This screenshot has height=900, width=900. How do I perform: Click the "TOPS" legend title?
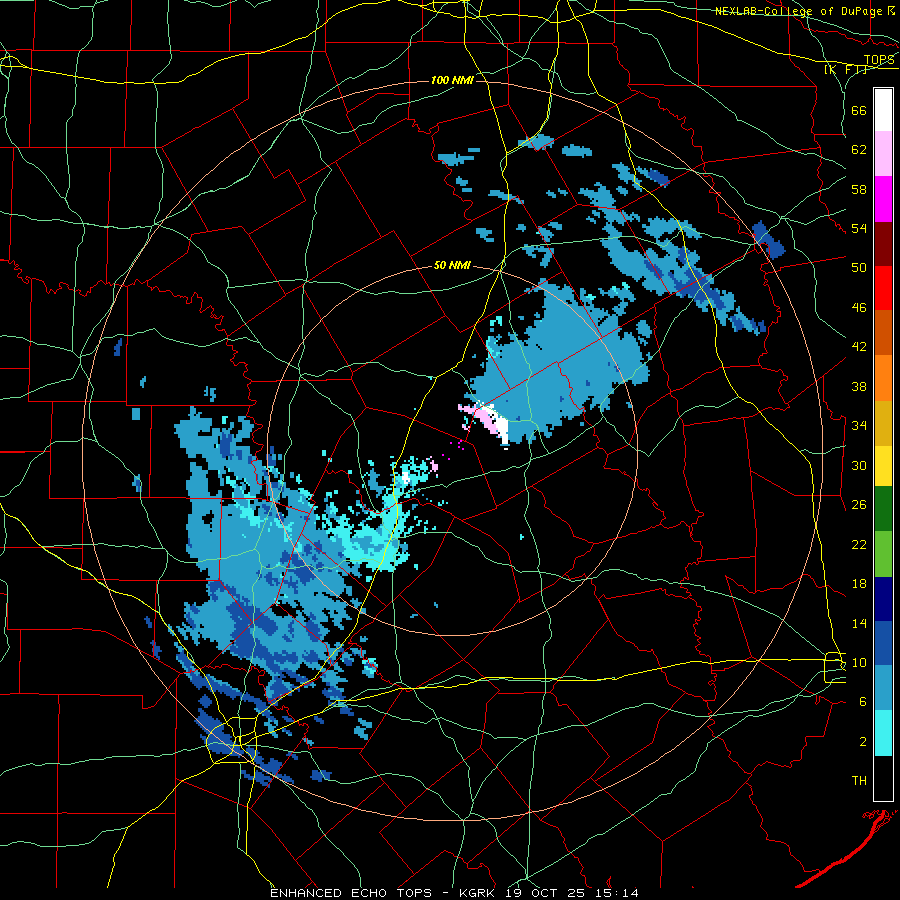pos(879,60)
